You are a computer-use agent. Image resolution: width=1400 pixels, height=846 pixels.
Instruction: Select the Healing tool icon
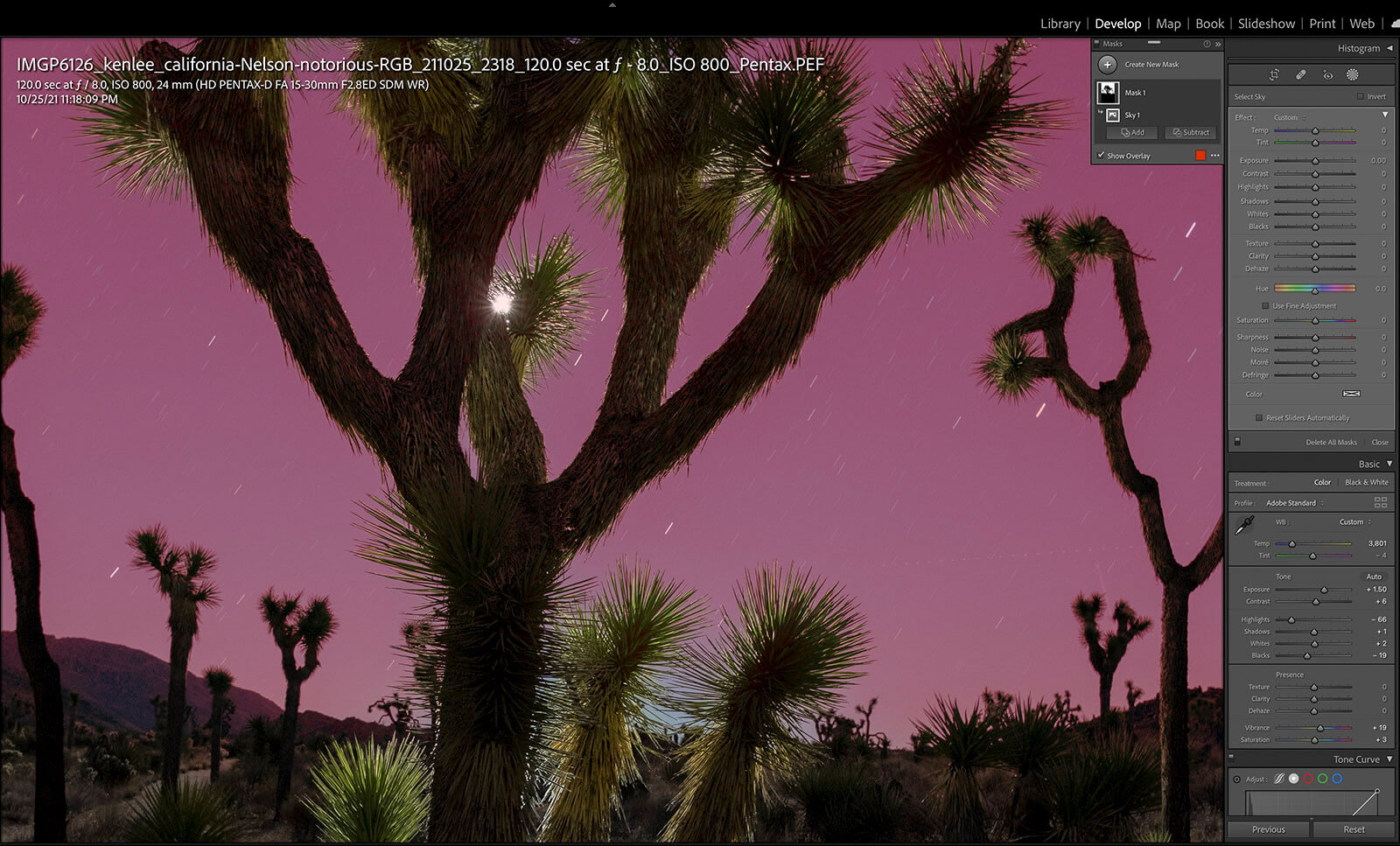click(1301, 75)
